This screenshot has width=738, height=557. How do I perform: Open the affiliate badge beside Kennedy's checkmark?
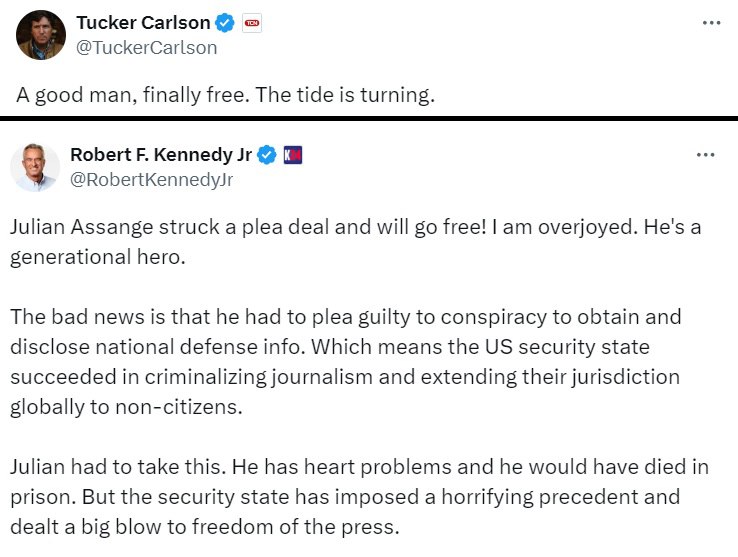[x=293, y=155]
